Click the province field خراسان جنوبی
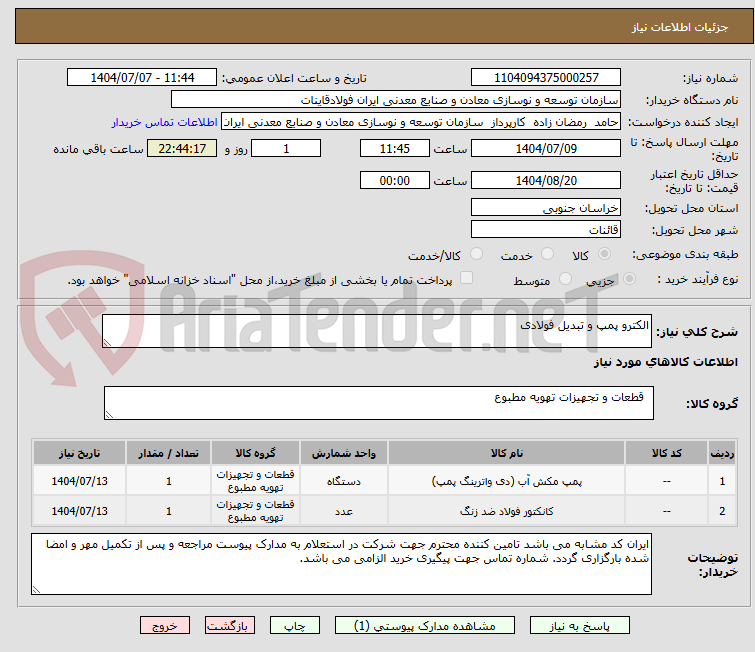This screenshot has height=652, width=755. pos(546,208)
